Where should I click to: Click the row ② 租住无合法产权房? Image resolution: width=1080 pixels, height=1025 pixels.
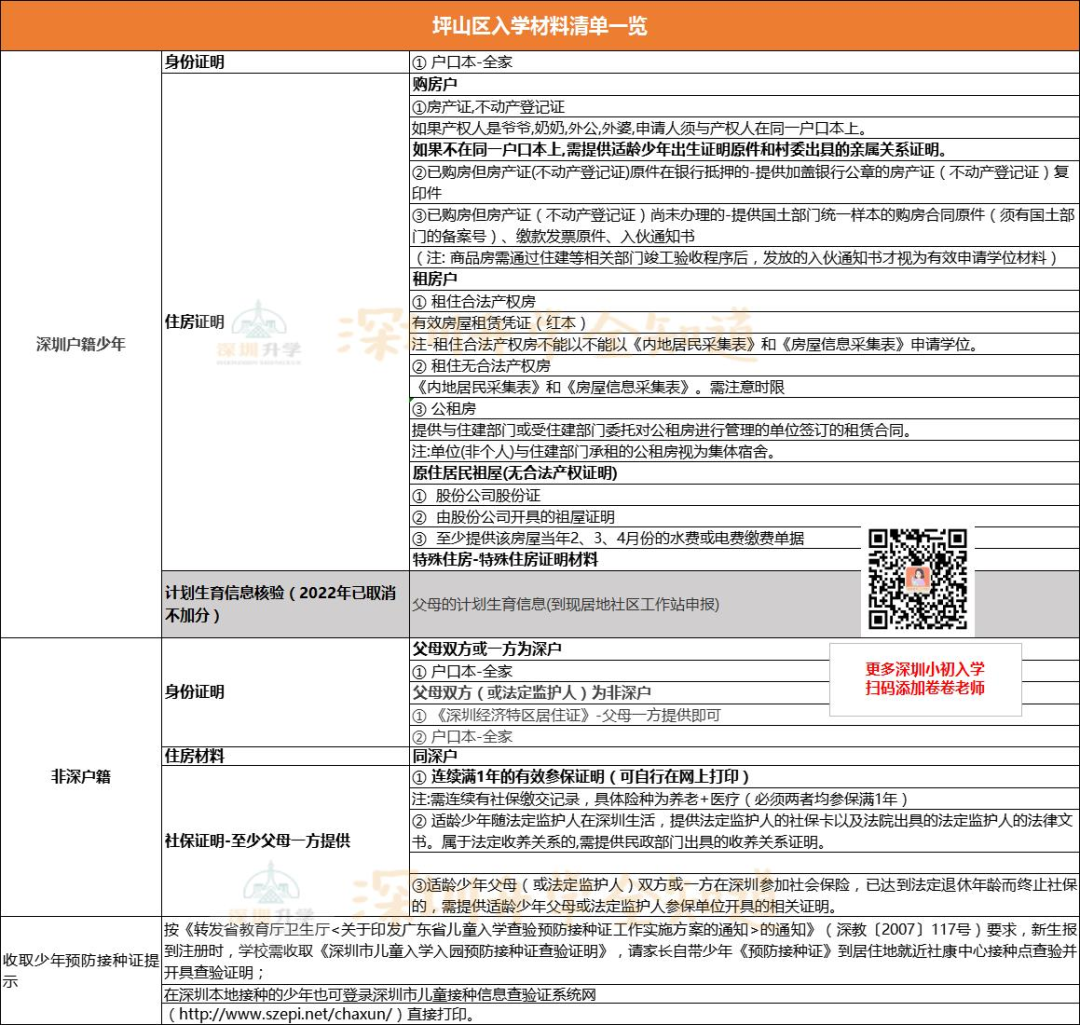[x=744, y=365]
